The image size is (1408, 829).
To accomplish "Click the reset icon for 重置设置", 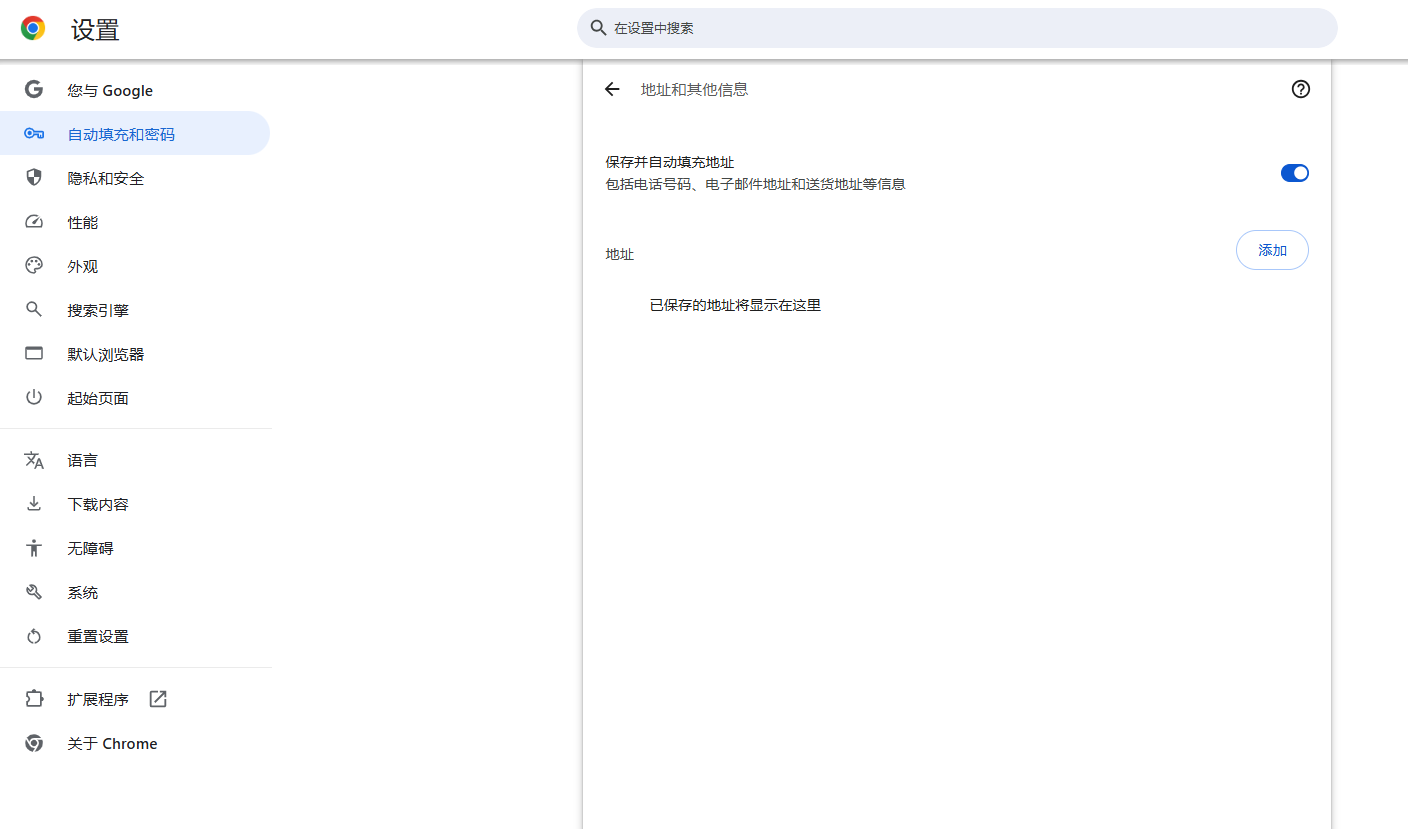I will (x=34, y=636).
